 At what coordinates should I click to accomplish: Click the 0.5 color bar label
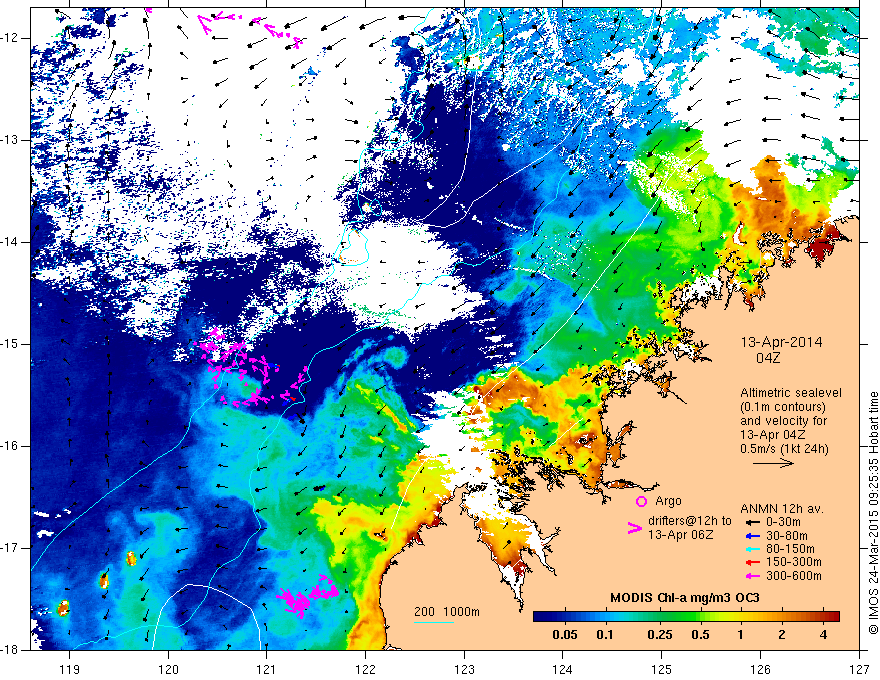pyautogui.click(x=700, y=635)
